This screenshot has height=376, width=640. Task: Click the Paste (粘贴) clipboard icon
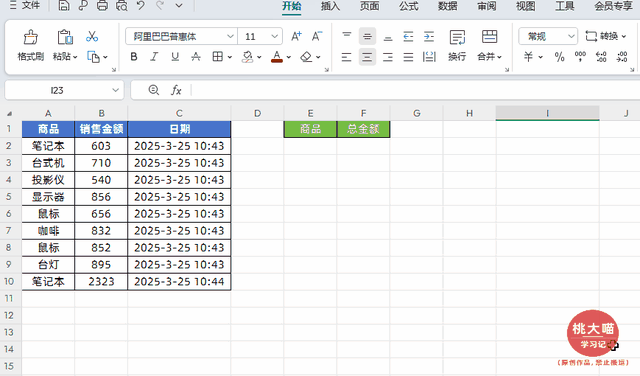click(x=64, y=37)
